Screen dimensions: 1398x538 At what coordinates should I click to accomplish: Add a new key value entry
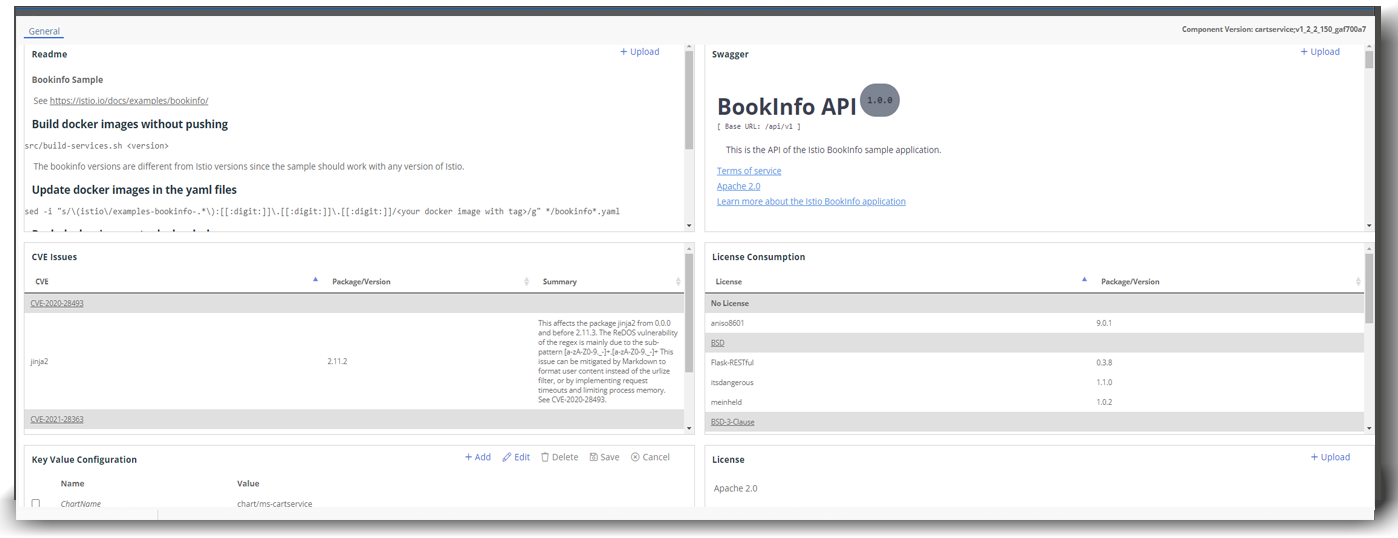coord(477,457)
